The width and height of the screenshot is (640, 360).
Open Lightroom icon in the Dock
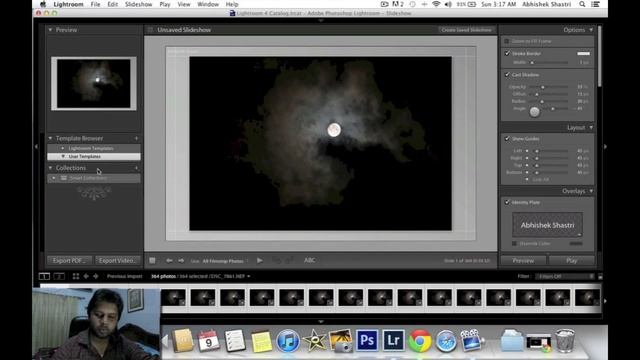pyautogui.click(x=393, y=340)
